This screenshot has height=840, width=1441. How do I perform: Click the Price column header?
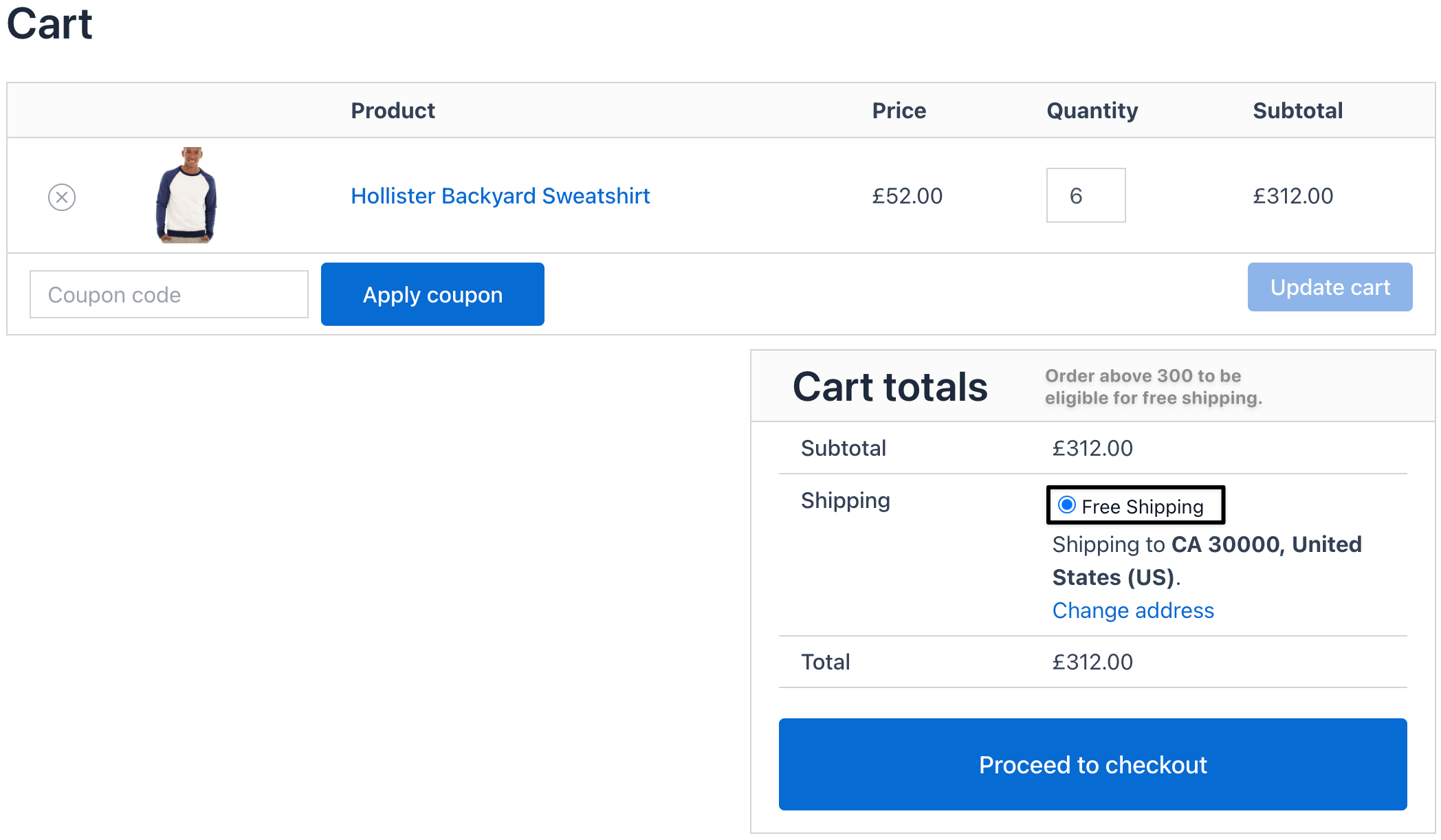coord(899,111)
